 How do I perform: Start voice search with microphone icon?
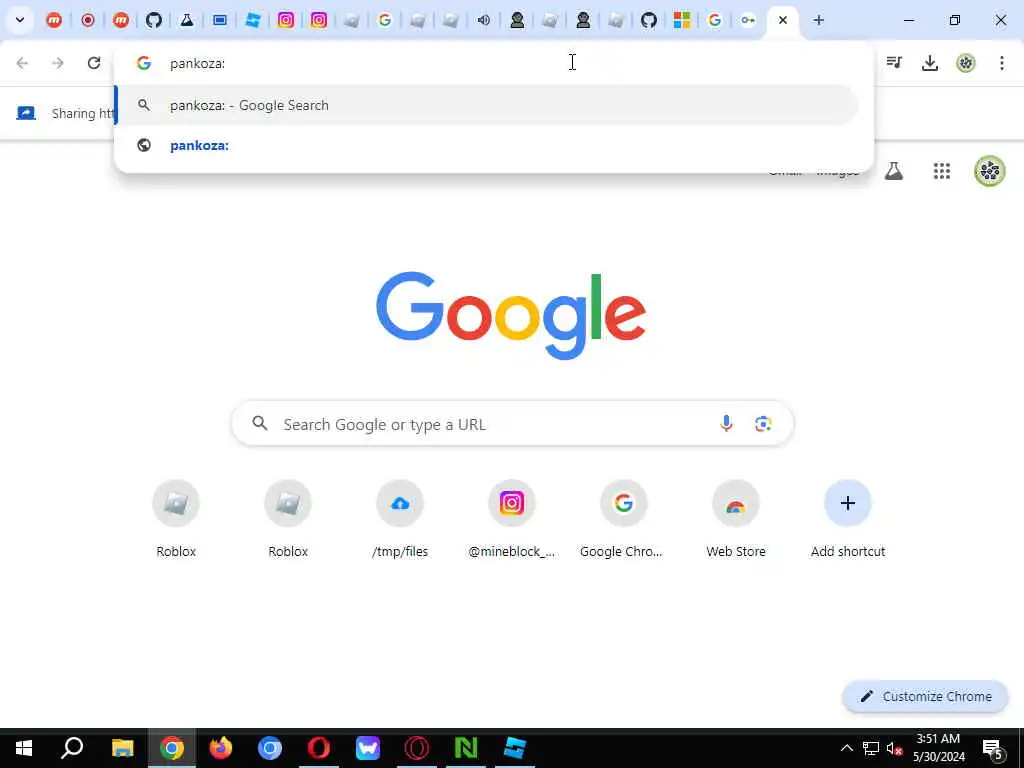pos(726,424)
